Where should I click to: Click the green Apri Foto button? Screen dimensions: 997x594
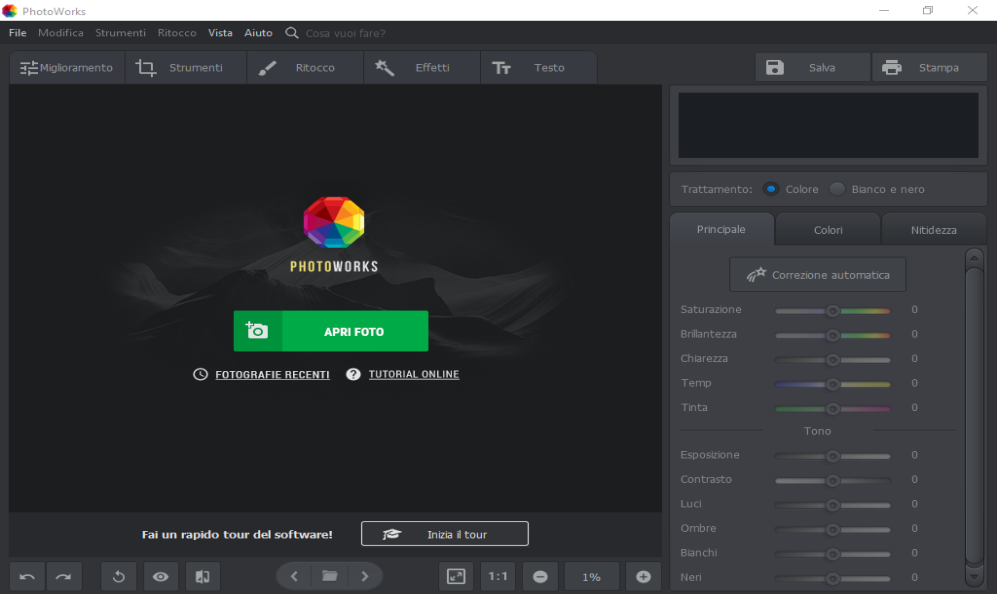pyautogui.click(x=331, y=331)
